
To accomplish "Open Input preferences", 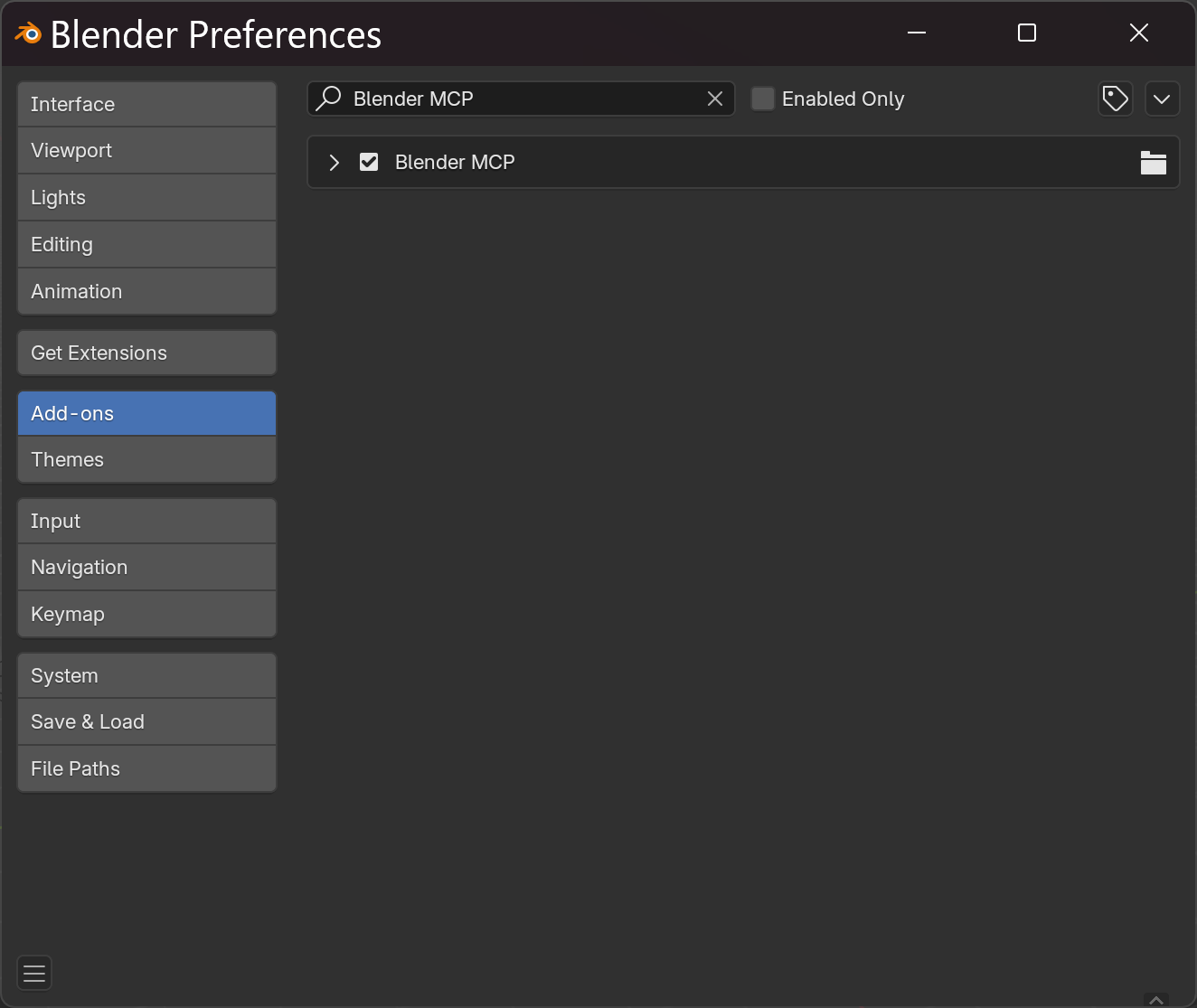I will (x=146, y=521).
